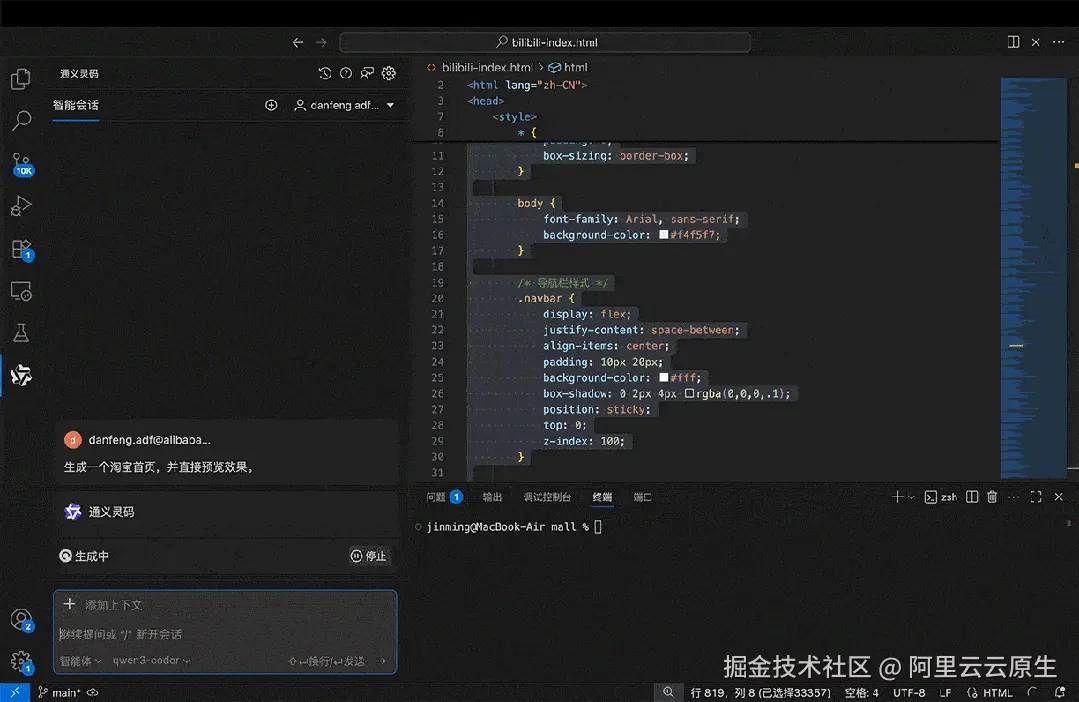The image size is (1079, 702).
Task: Open Lingma settings gear
Action: [x=389, y=73]
